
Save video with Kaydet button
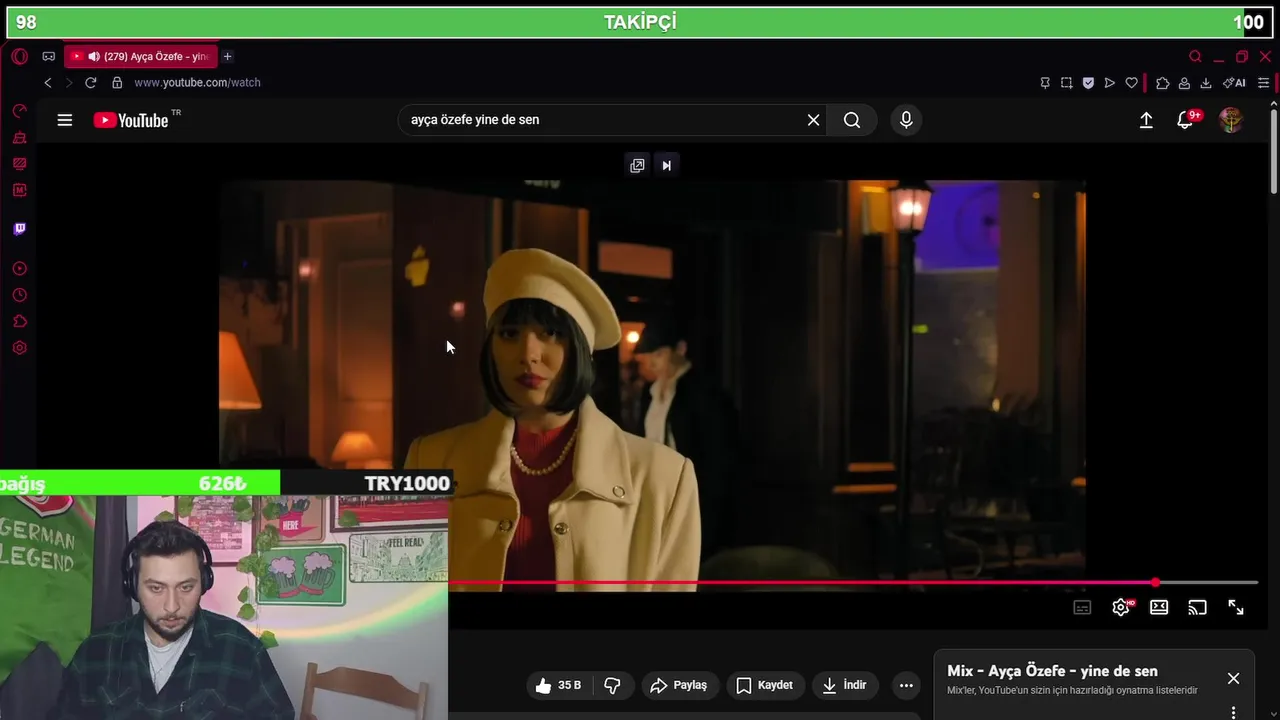[x=765, y=685]
